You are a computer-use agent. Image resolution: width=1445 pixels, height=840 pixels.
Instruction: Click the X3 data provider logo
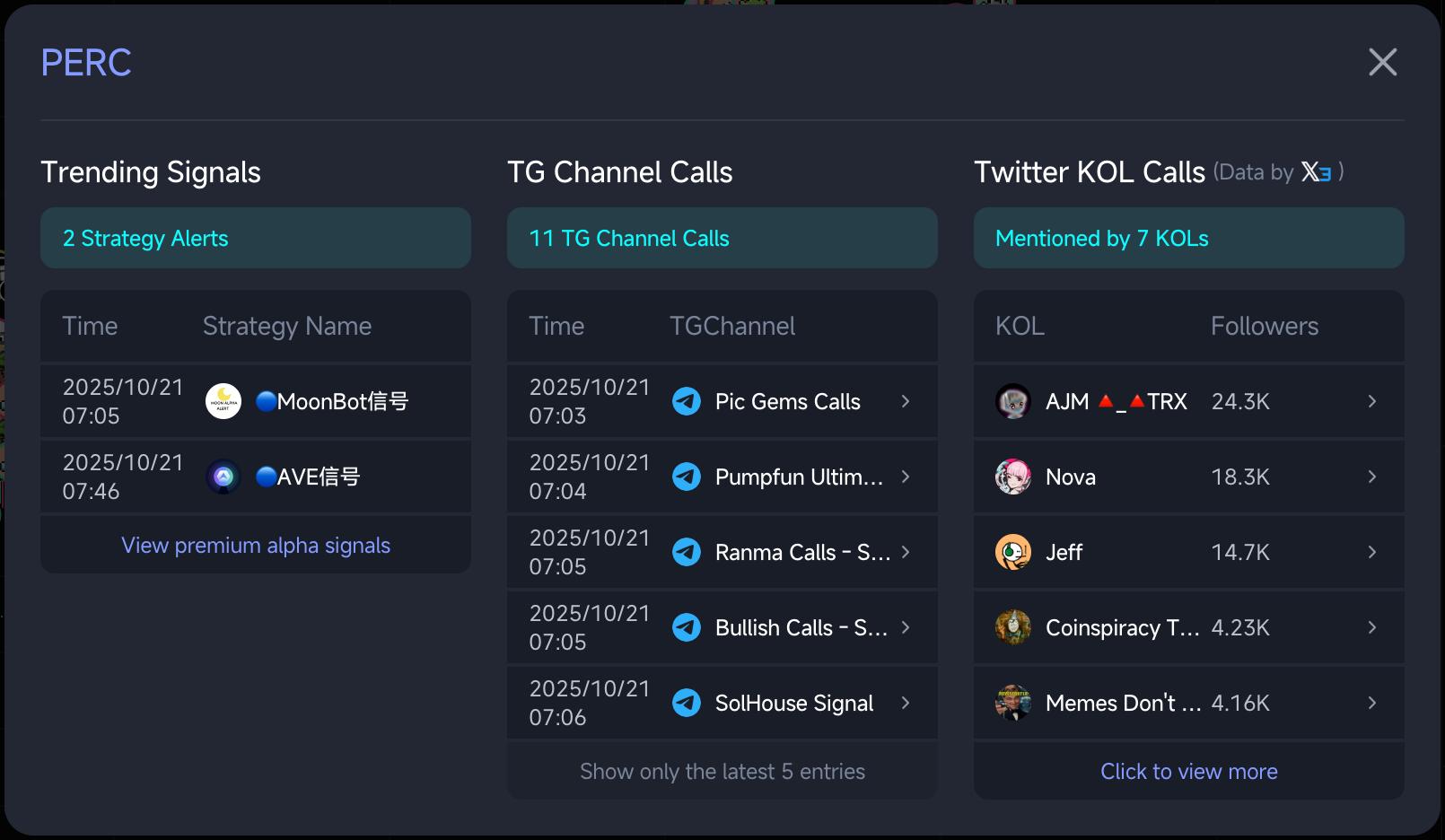click(x=1316, y=171)
